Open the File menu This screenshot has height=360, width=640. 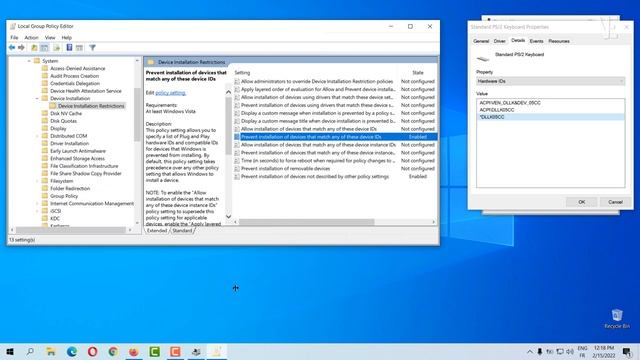[x=14, y=38]
